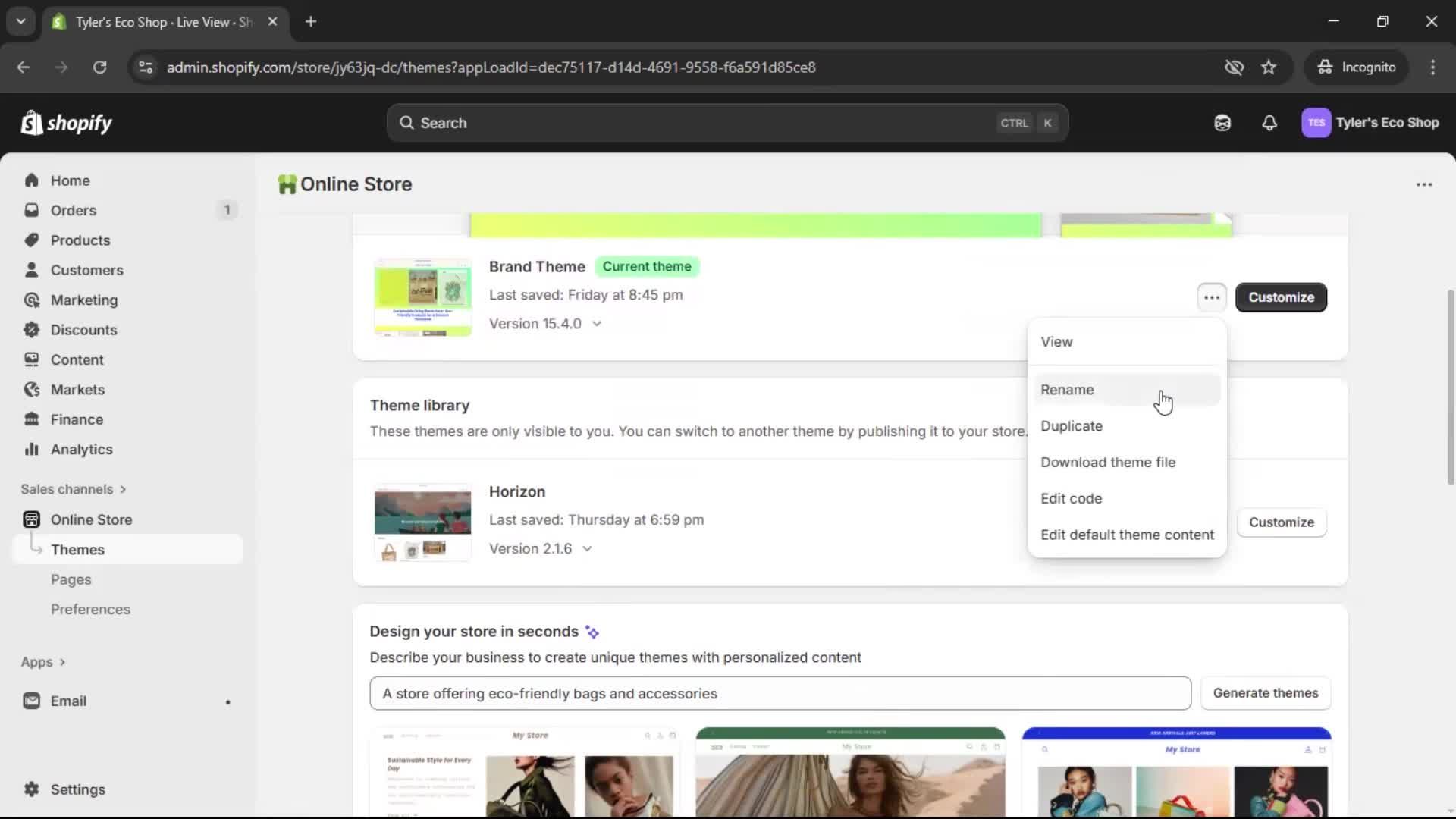
Task: Click the Shopify search field
Action: pos(727,123)
